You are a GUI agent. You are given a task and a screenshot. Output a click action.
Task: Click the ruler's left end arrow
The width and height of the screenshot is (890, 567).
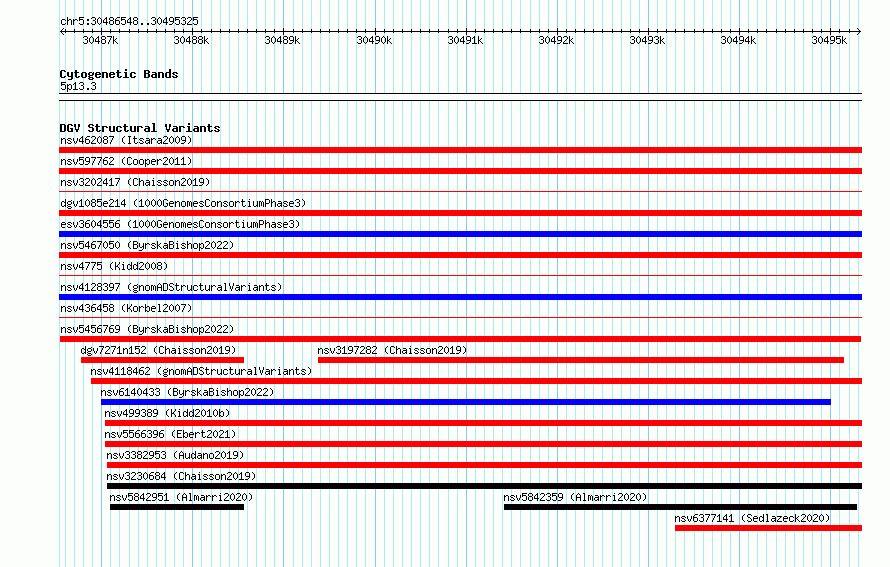(62, 31)
